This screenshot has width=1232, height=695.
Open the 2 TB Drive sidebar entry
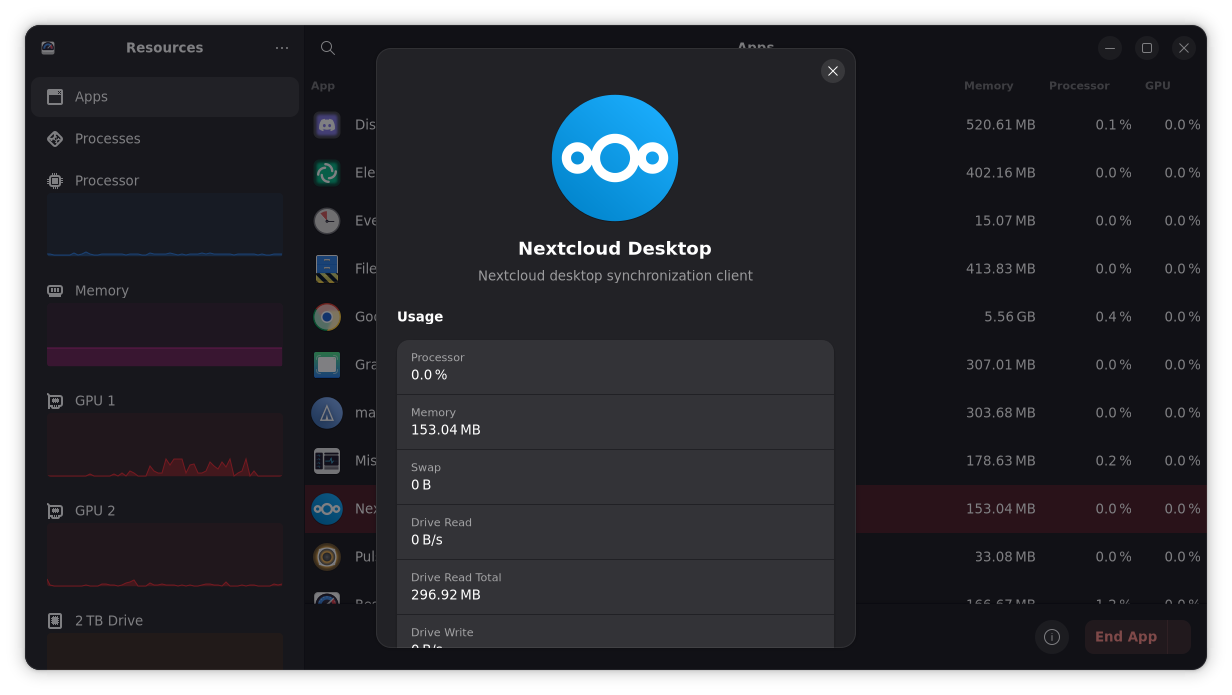108,621
